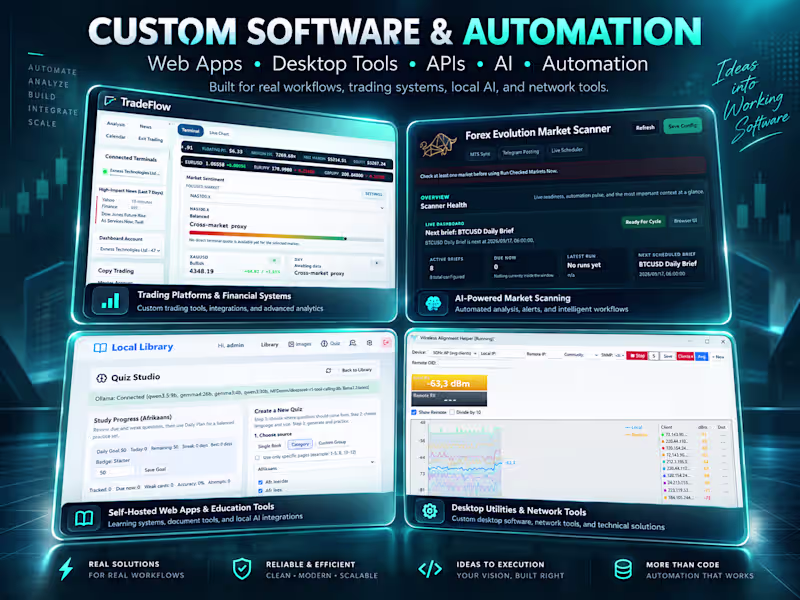Open the Dashboard Account dropdown in TradeFlow
The image size is (800, 600).
pyautogui.click(x=130, y=250)
